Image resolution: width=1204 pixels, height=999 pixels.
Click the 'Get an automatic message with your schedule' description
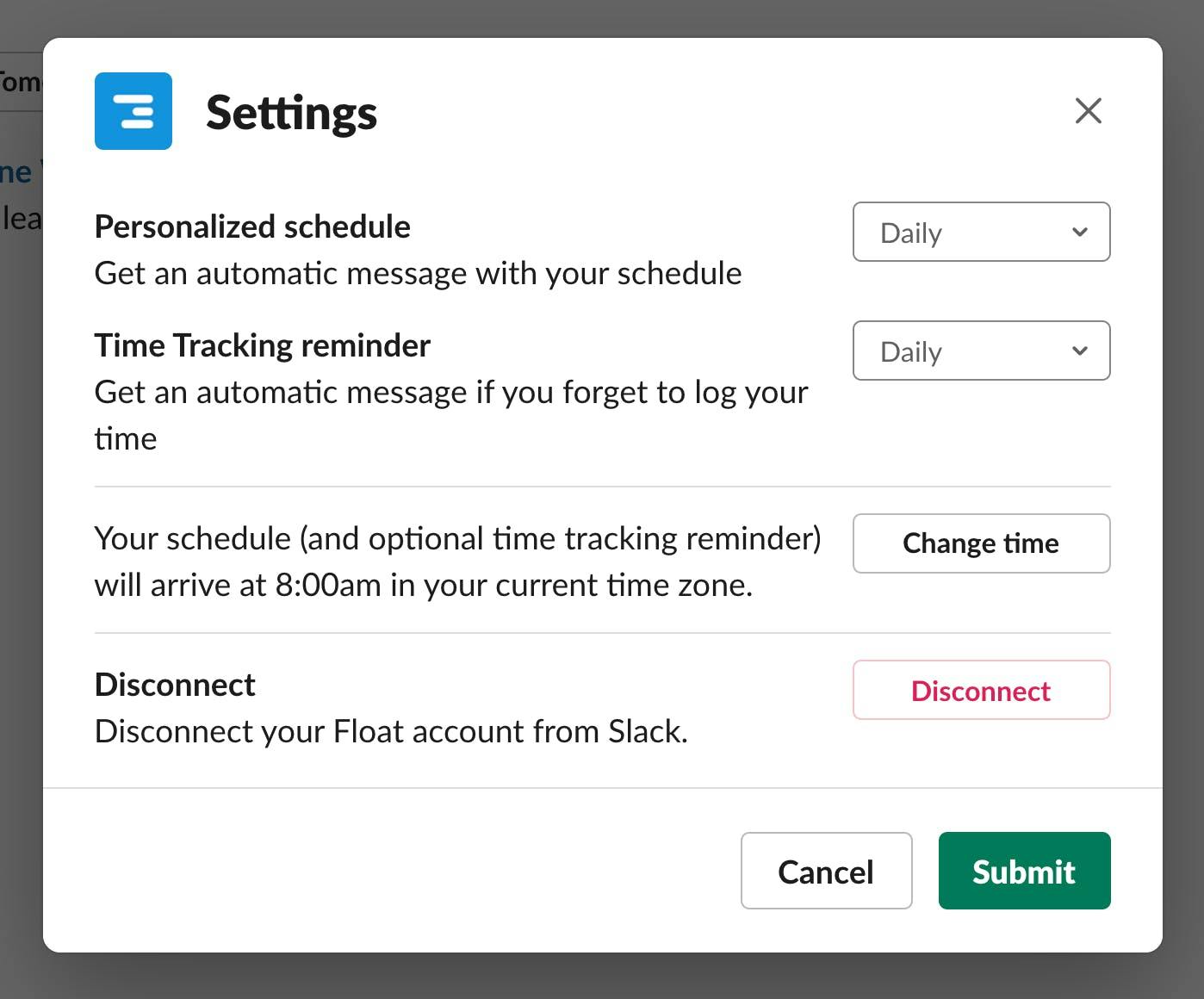point(418,273)
